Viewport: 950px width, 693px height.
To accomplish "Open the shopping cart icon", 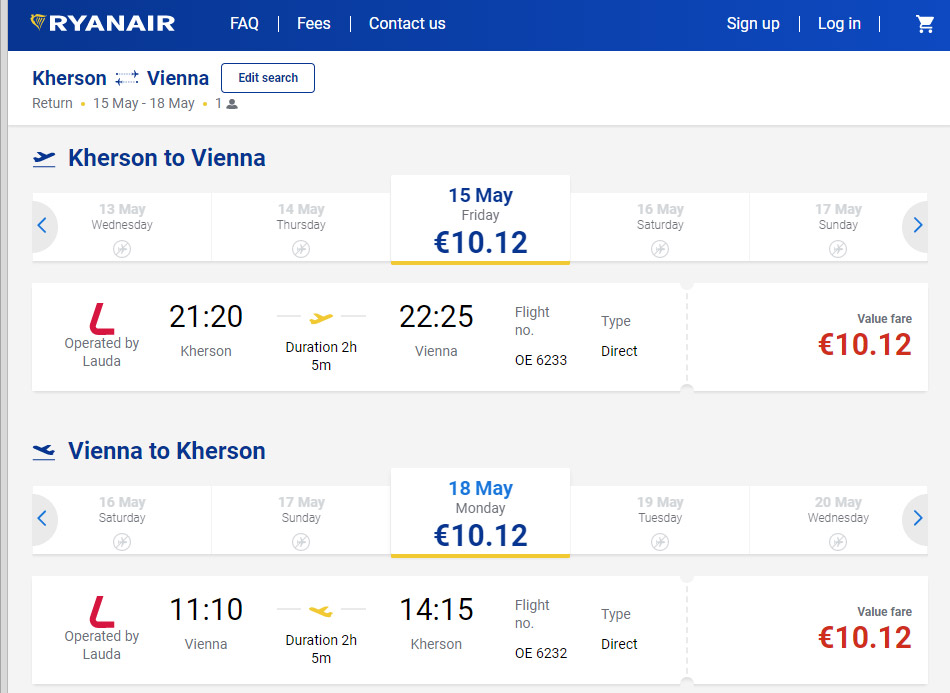I will click(x=925, y=24).
